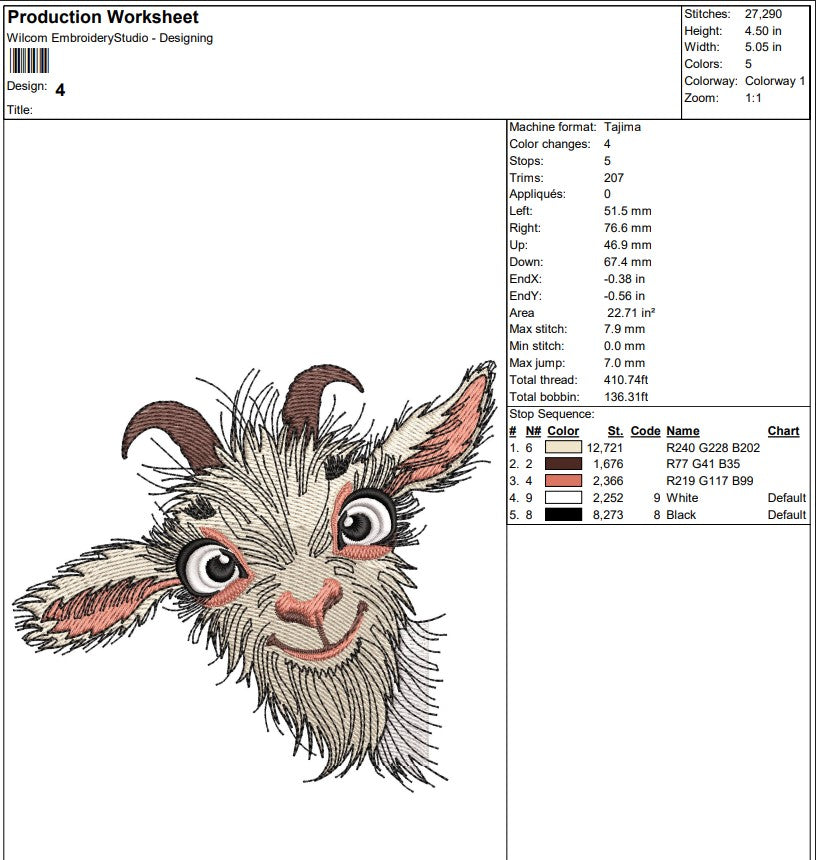The height and width of the screenshot is (860, 816).
Task: Click stitch count 2,252 in stop 4
Action: tap(608, 498)
